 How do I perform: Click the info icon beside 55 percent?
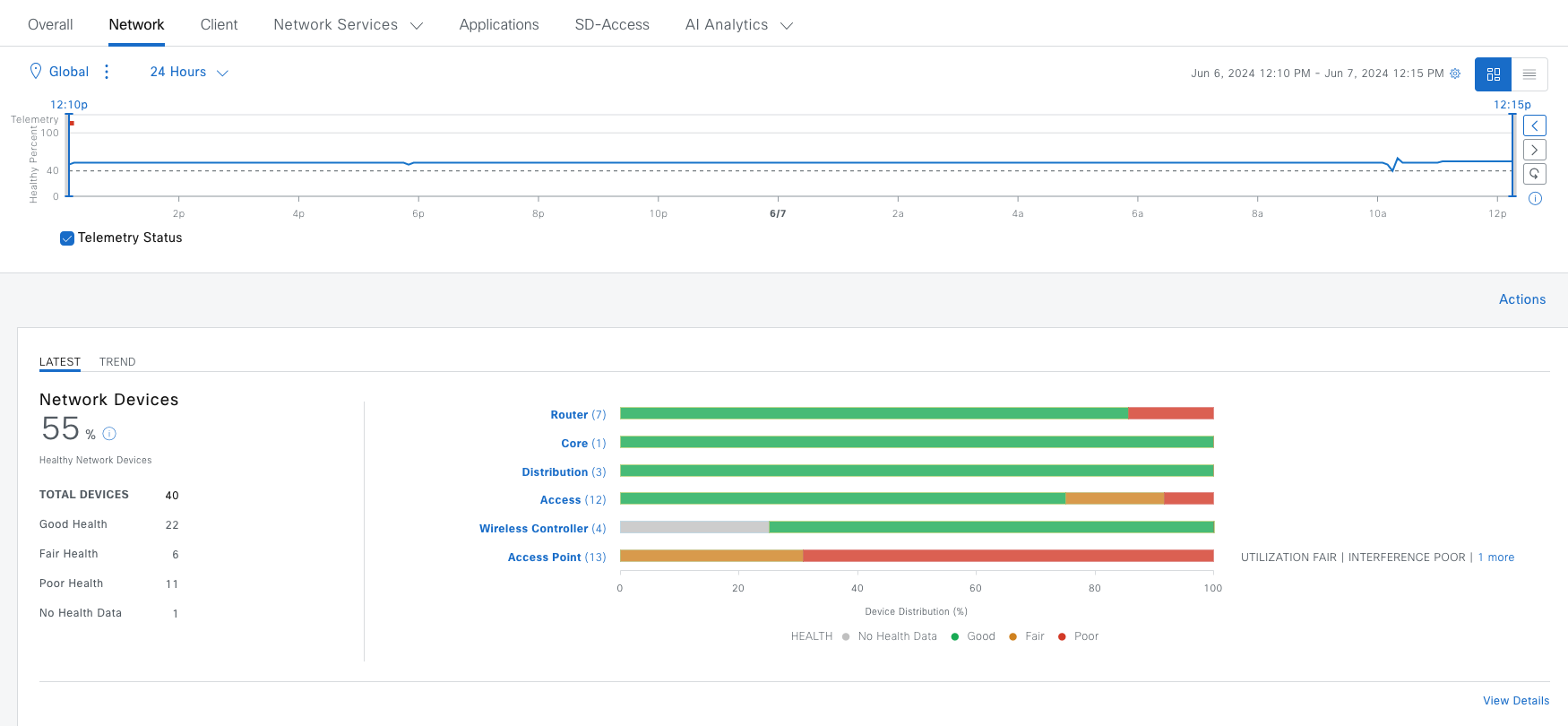(109, 434)
